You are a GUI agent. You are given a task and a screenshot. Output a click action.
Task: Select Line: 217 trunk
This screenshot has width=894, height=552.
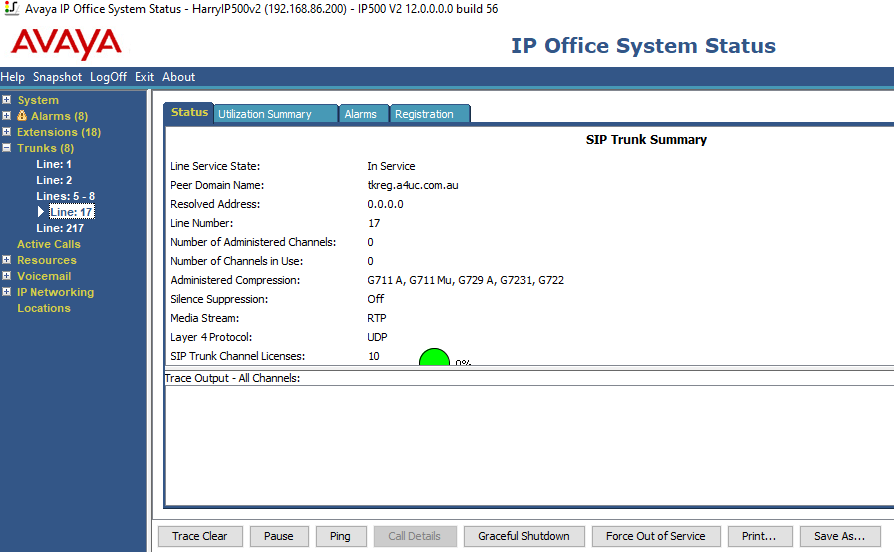60,228
